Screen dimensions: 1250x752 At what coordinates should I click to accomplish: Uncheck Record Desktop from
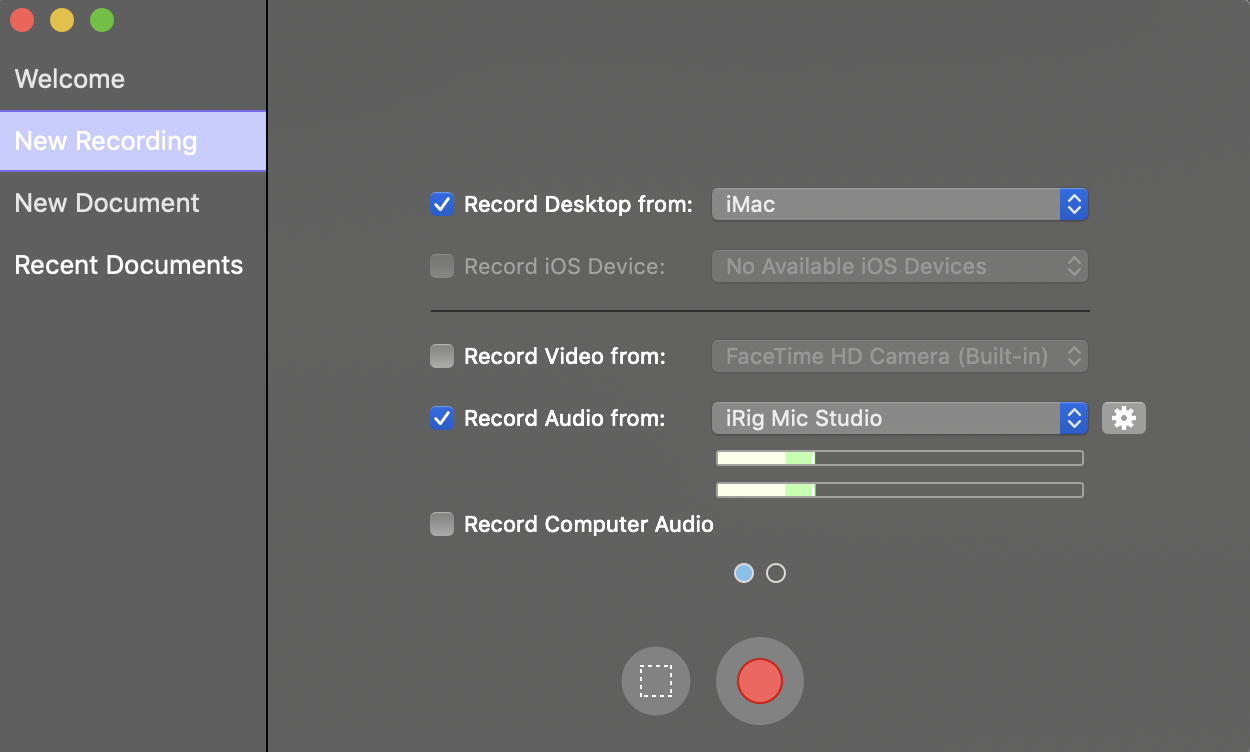click(441, 204)
